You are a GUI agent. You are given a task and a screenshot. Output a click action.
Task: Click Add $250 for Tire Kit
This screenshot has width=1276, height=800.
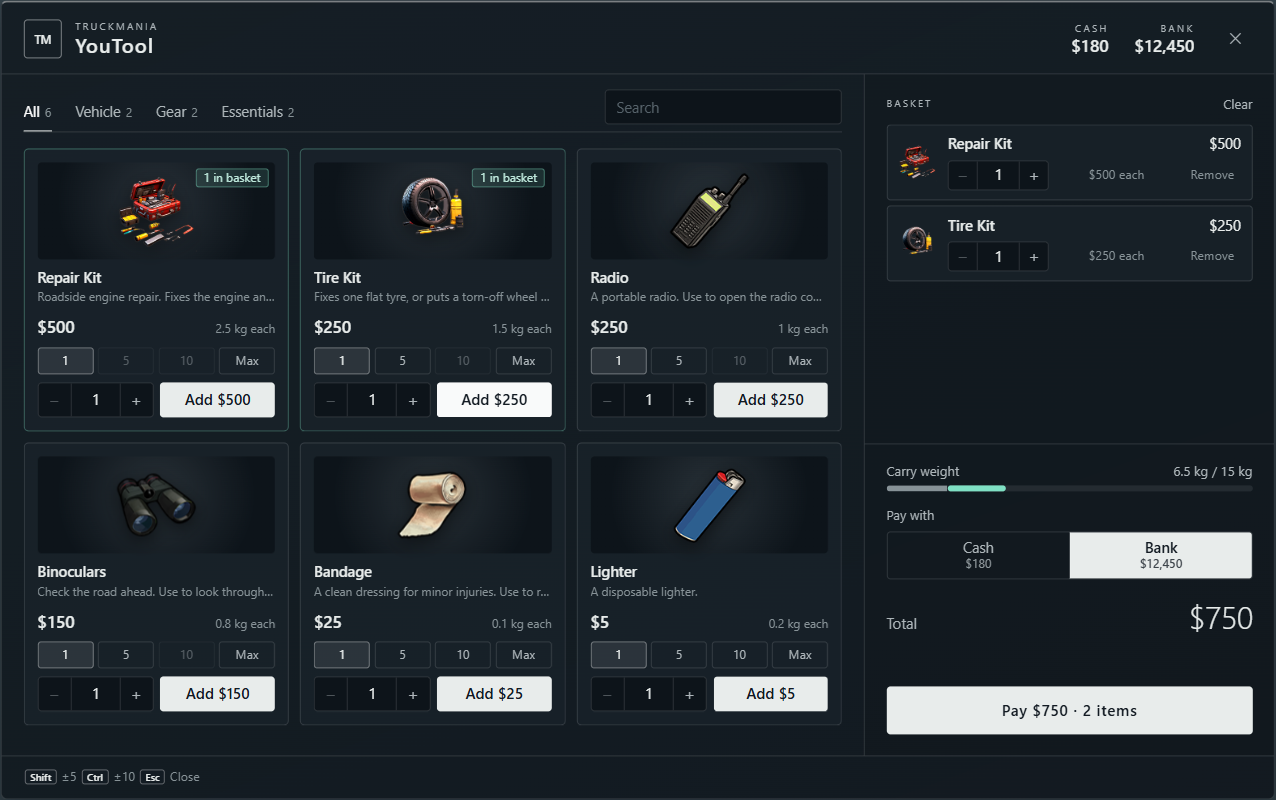point(494,400)
